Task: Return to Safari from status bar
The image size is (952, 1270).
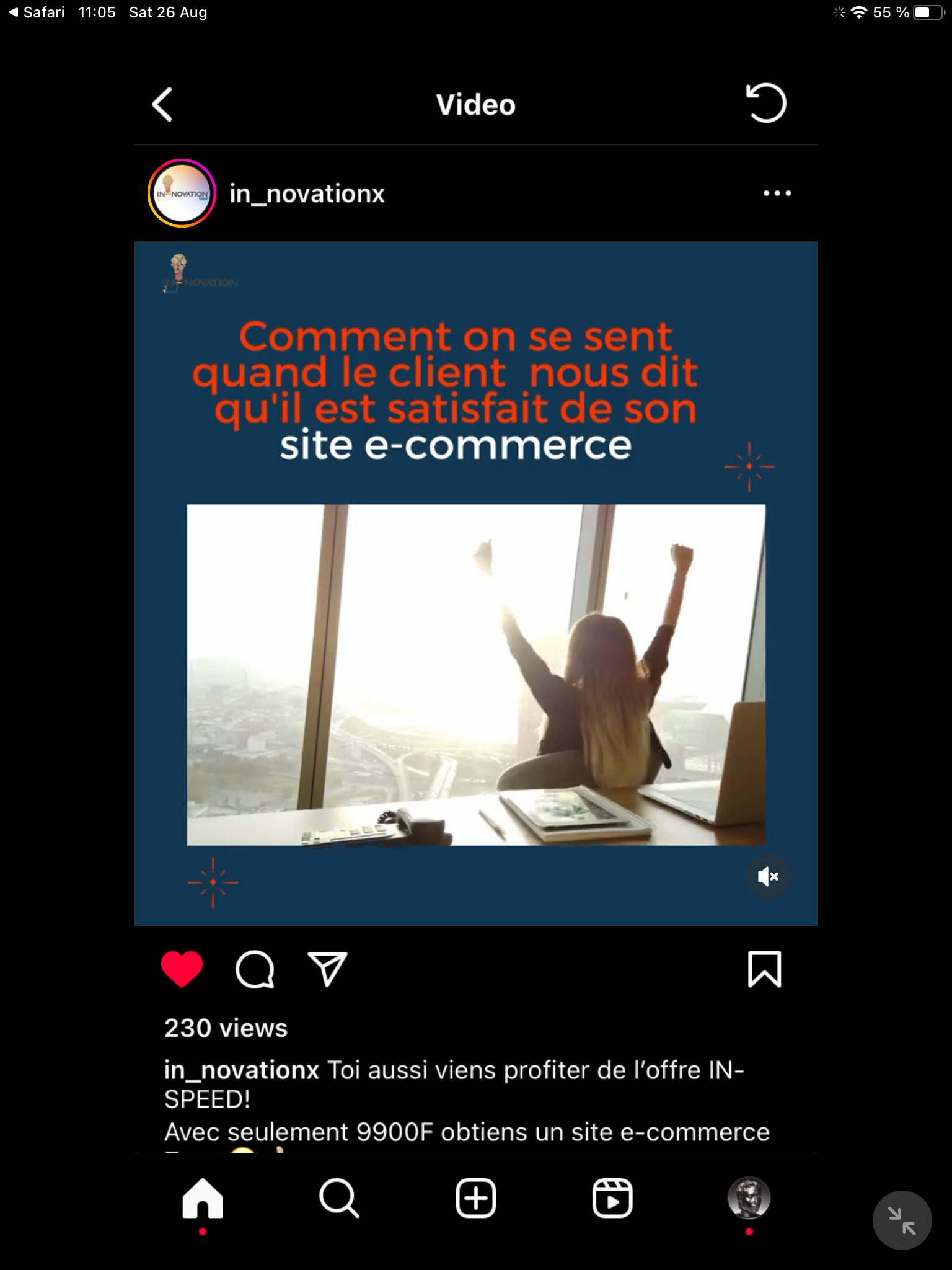Action: coord(37,12)
